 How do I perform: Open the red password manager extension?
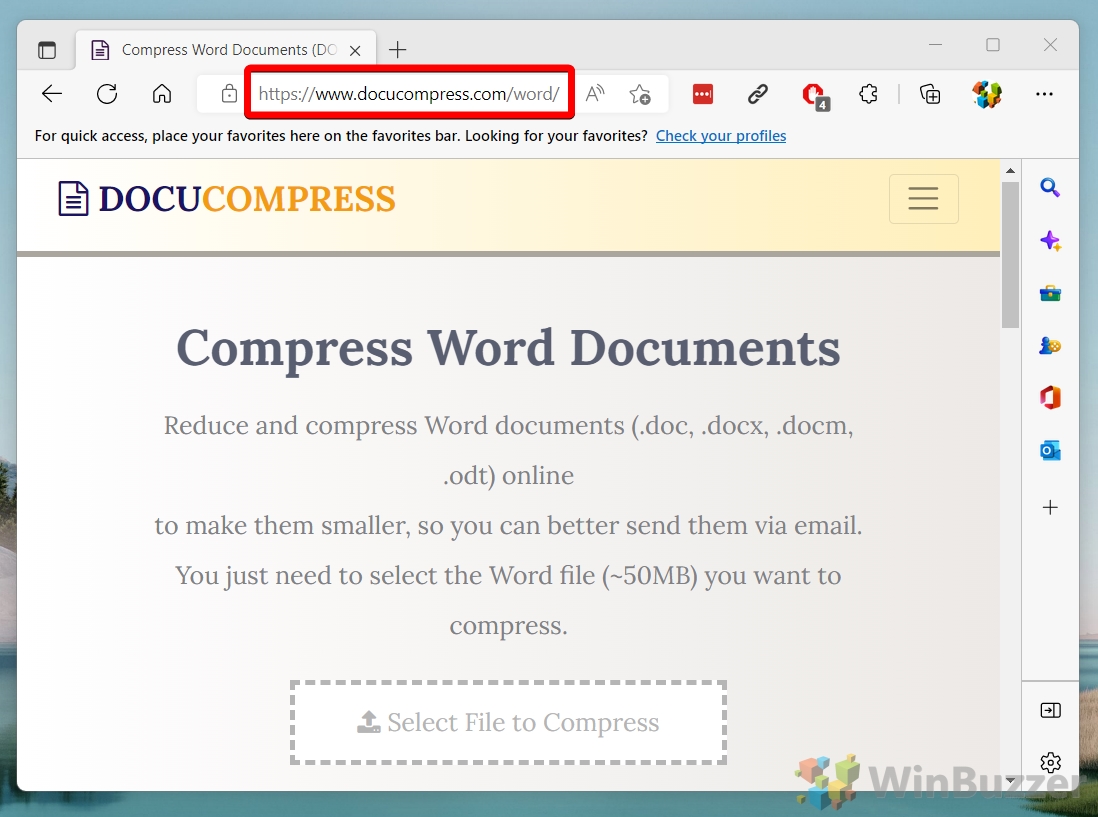(x=702, y=94)
